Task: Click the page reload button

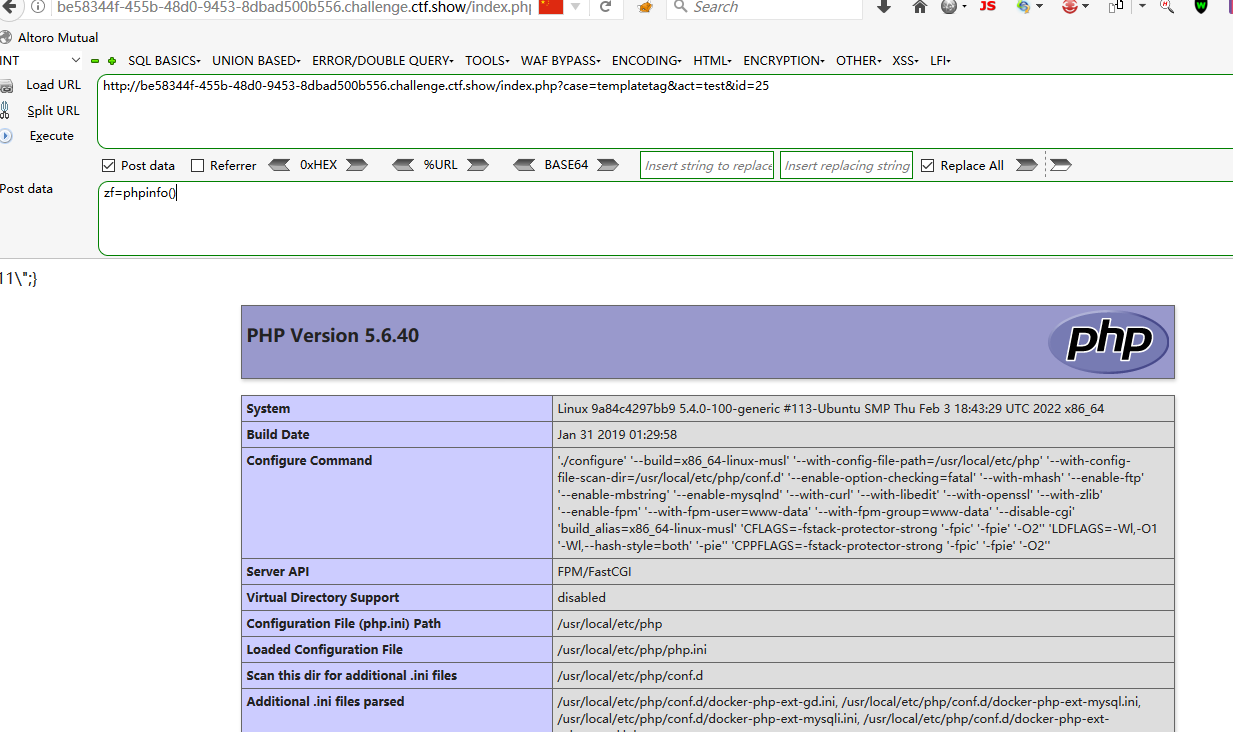Action: [606, 8]
